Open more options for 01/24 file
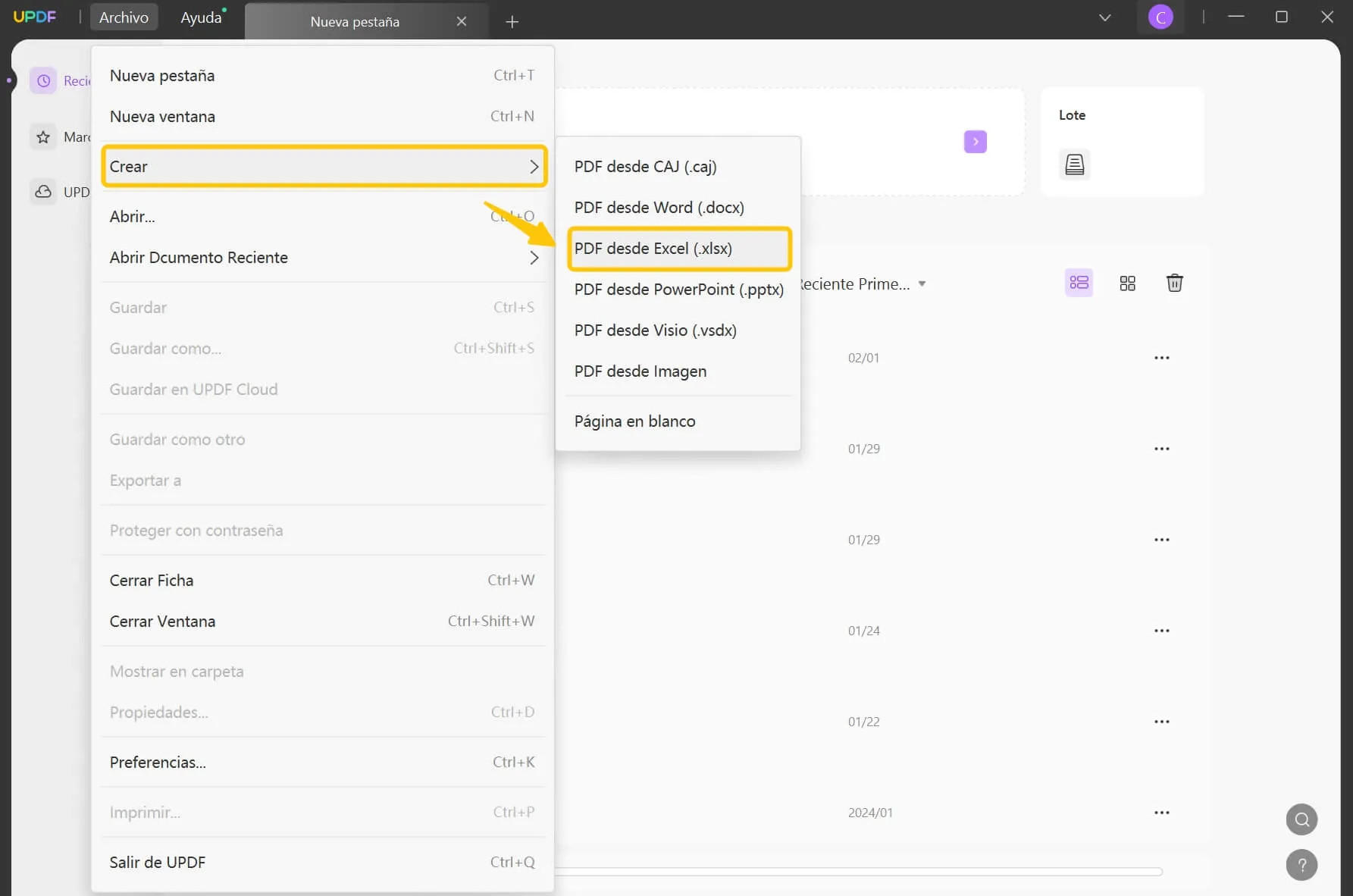This screenshot has height=896, width=1353. click(1161, 631)
